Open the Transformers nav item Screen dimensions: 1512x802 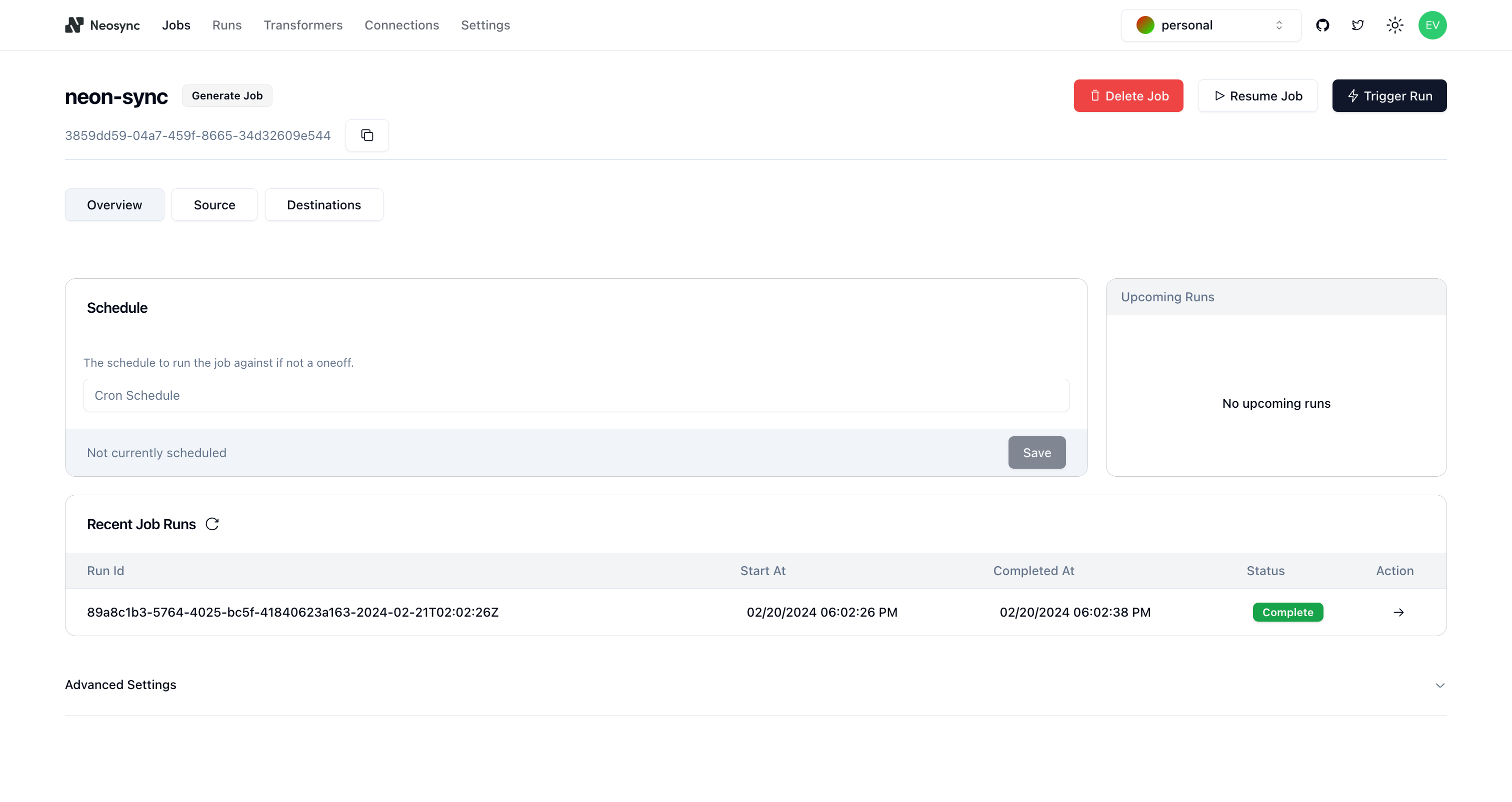(303, 25)
